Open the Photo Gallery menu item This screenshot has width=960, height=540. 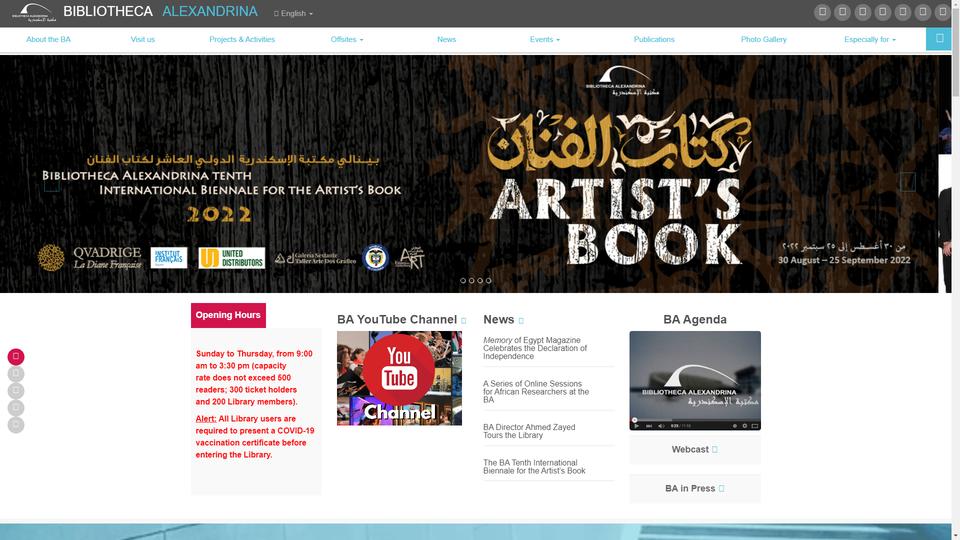click(x=763, y=39)
